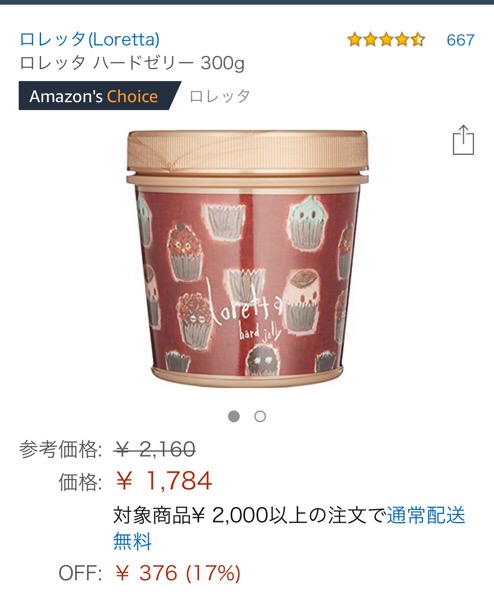Tap the 無料 free shipping text
The width and height of the screenshot is (494, 600).
point(132,541)
